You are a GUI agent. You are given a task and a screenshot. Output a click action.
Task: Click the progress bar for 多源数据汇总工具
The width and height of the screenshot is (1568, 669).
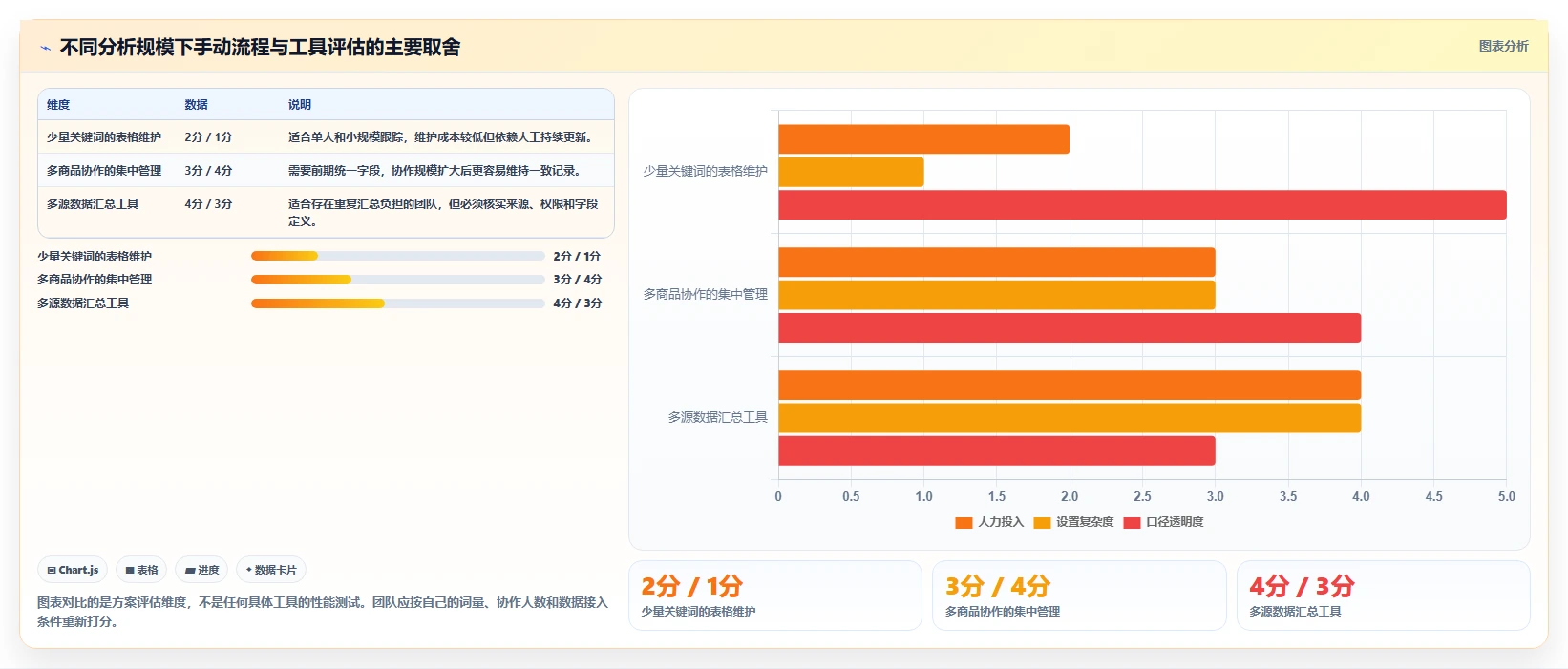coord(397,303)
